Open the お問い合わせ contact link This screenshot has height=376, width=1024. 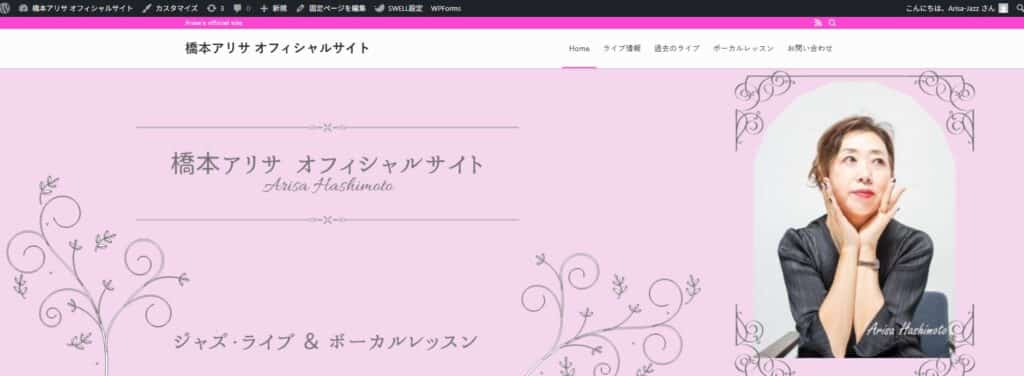click(x=810, y=48)
